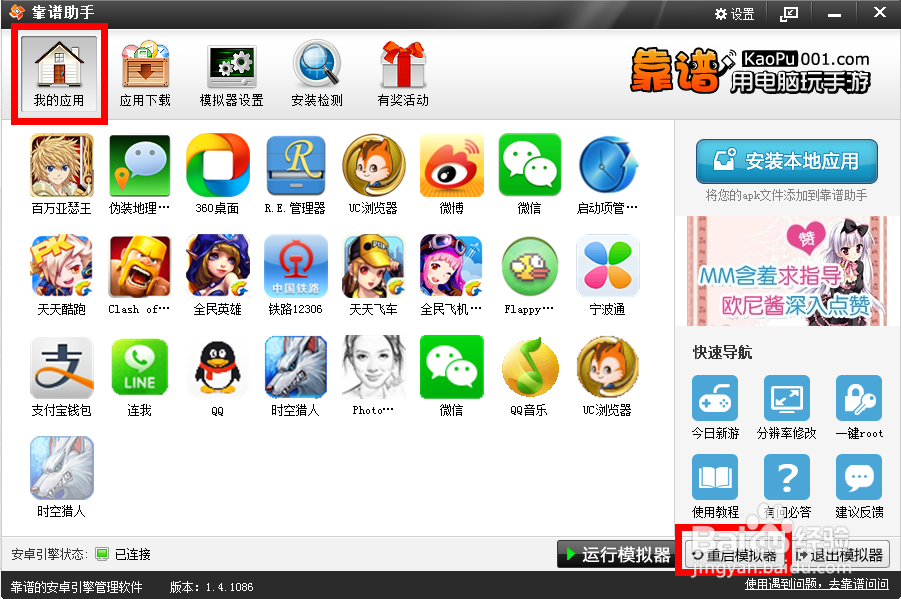Launch UC浏览器 icon in the third row
The image size is (901, 599).
click(608, 367)
